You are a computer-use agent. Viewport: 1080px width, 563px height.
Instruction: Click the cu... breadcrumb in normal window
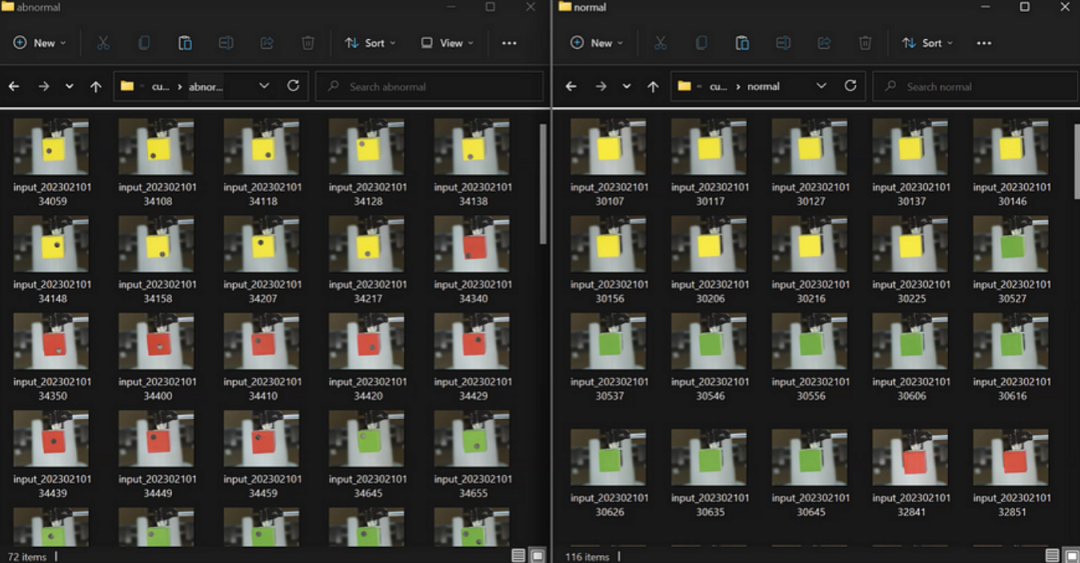click(718, 87)
